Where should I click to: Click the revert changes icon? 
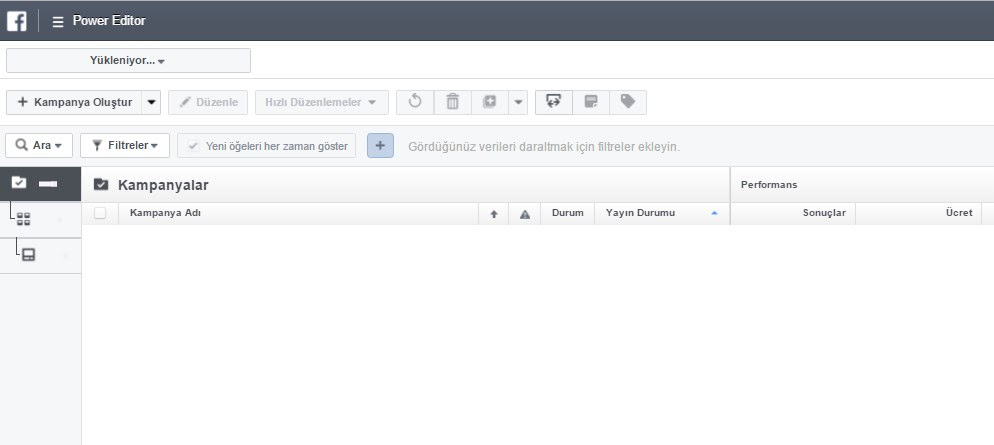(415, 102)
